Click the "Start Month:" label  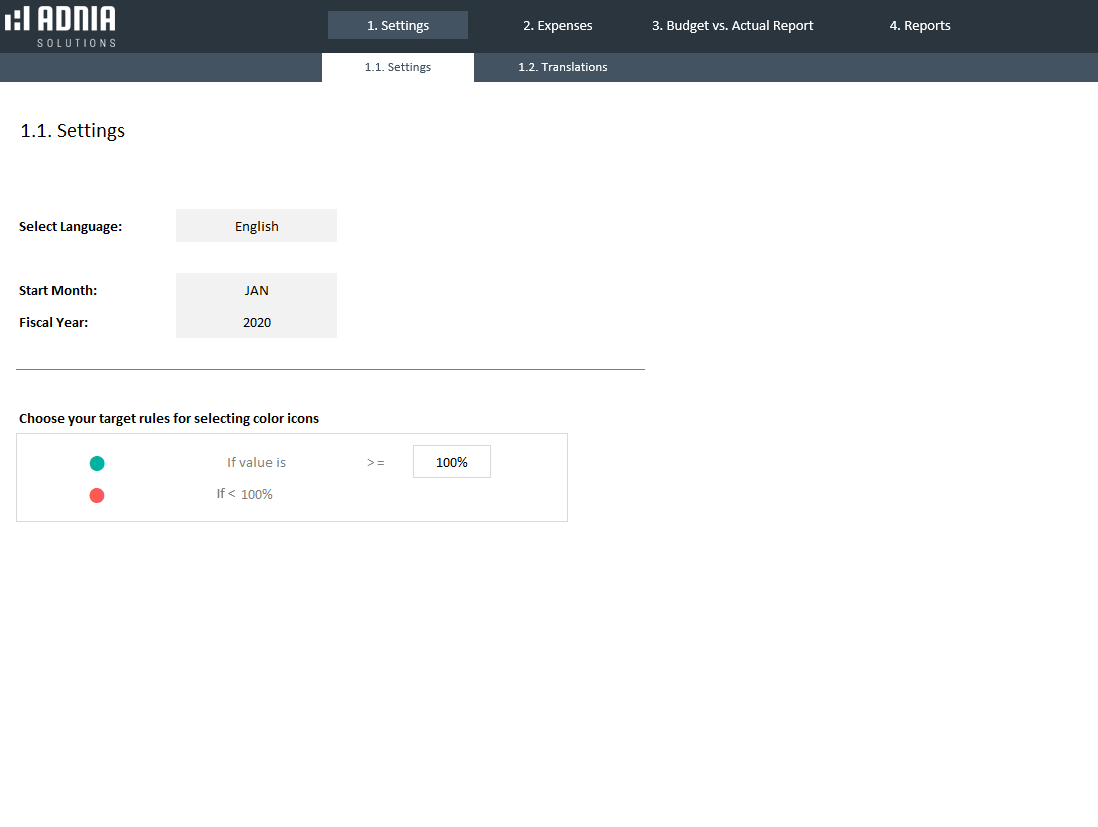tap(58, 291)
